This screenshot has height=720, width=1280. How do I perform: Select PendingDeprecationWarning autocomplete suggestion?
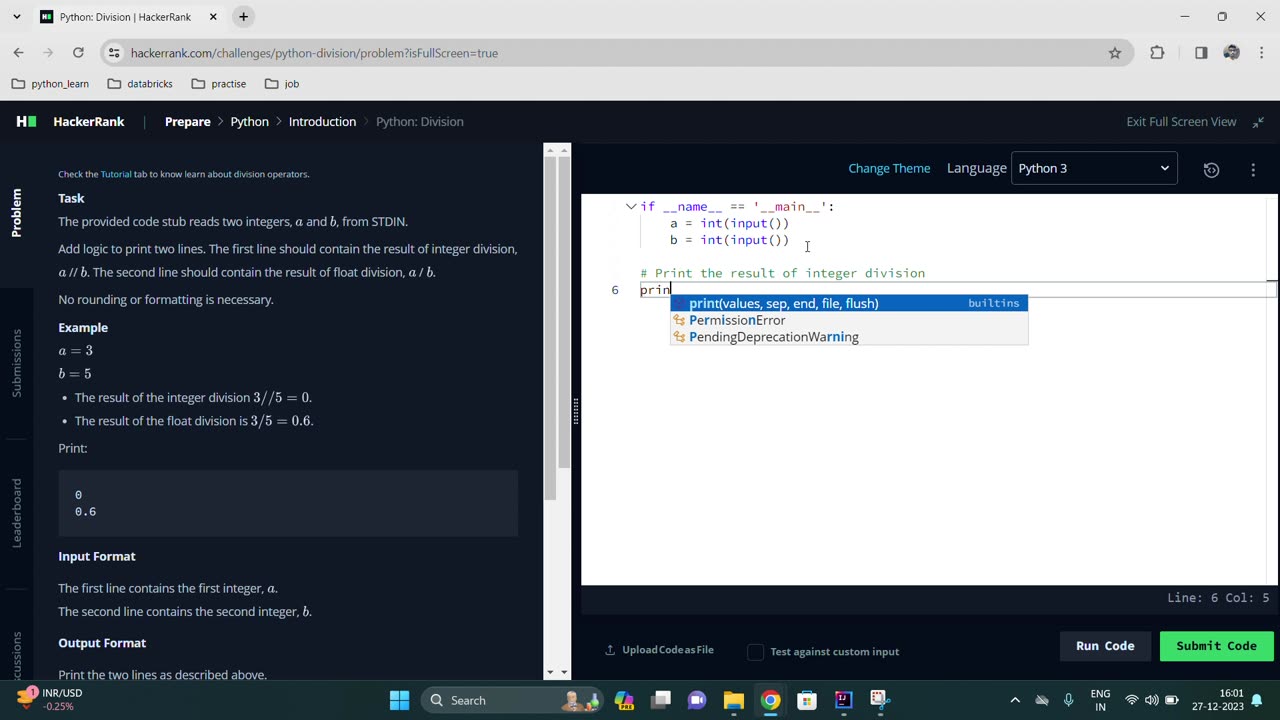849,337
